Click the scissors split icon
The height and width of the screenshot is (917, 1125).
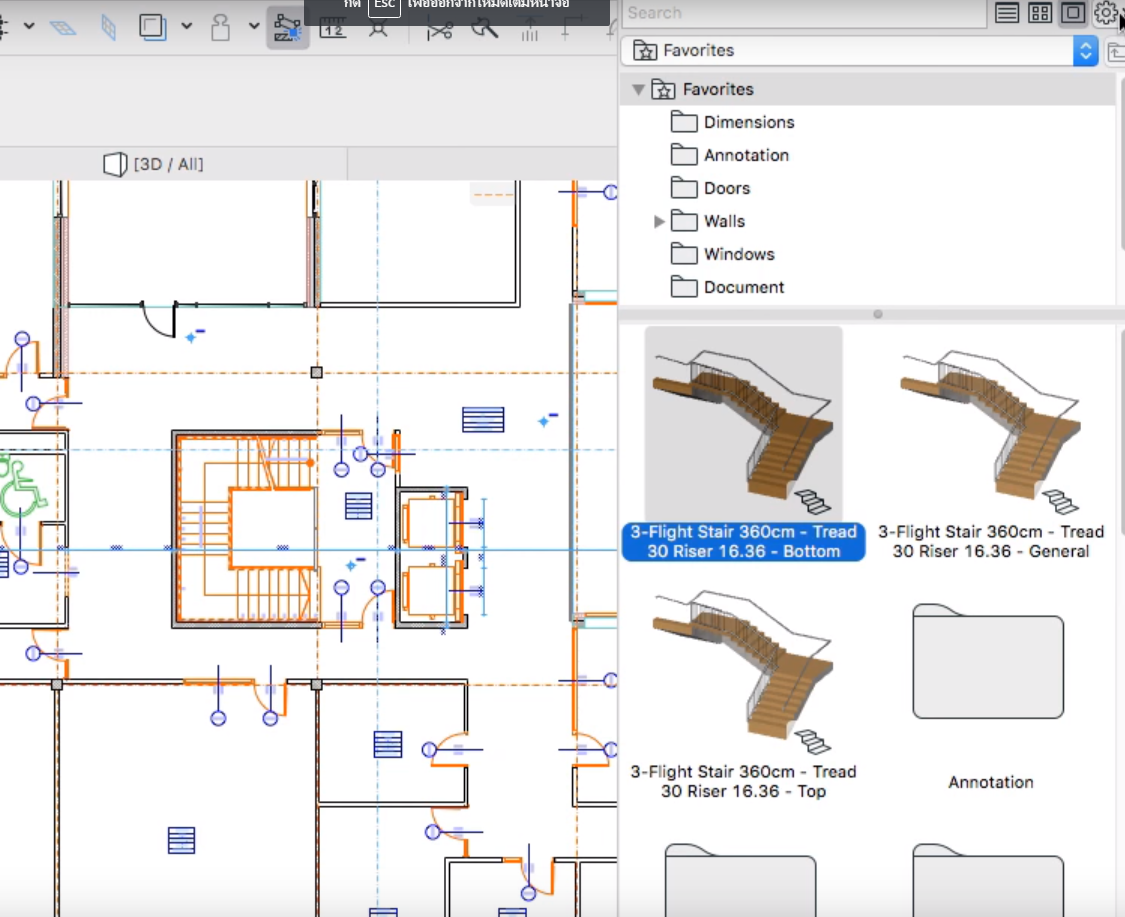click(x=439, y=30)
